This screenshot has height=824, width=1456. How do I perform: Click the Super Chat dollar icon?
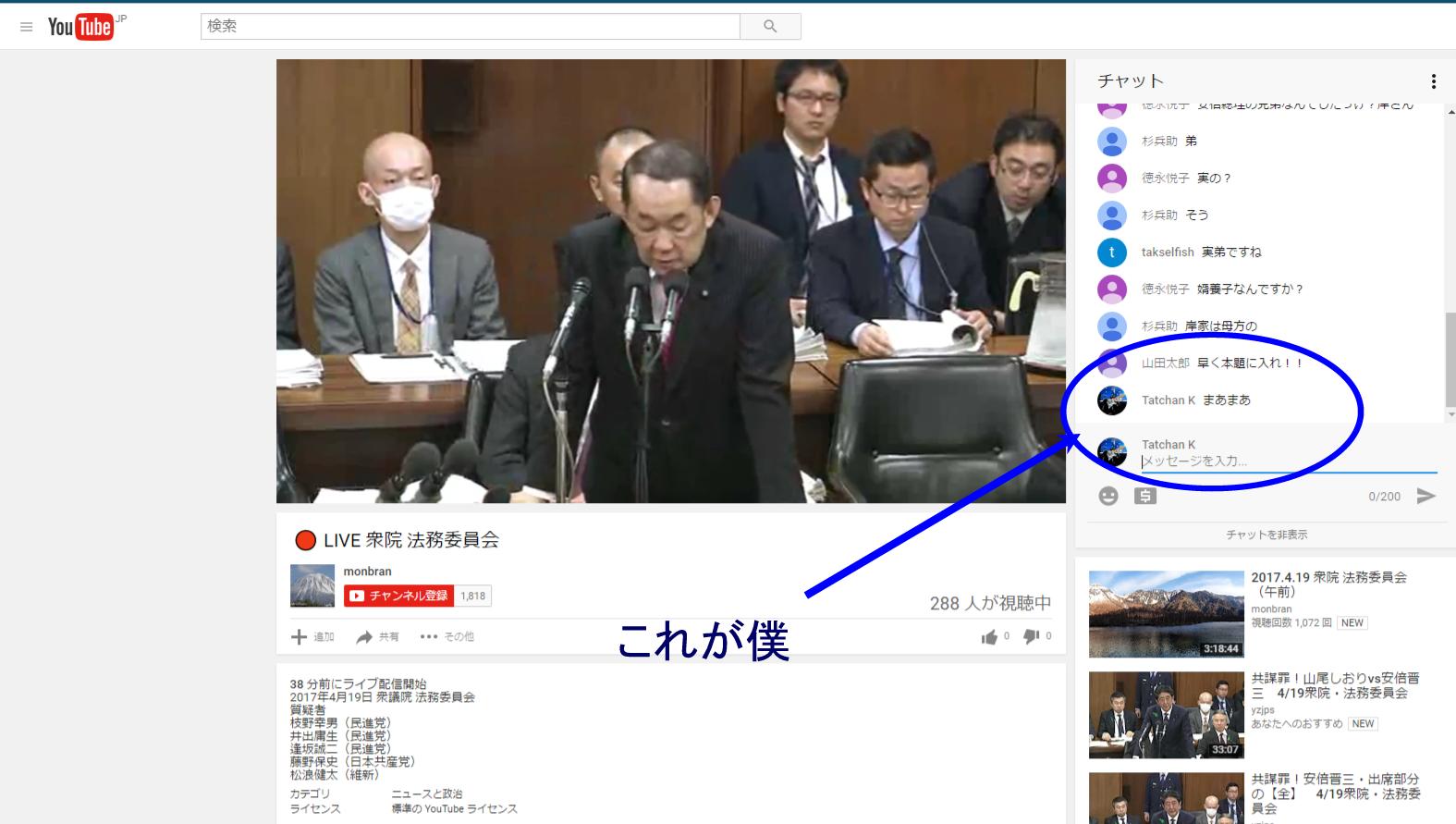tap(1145, 497)
